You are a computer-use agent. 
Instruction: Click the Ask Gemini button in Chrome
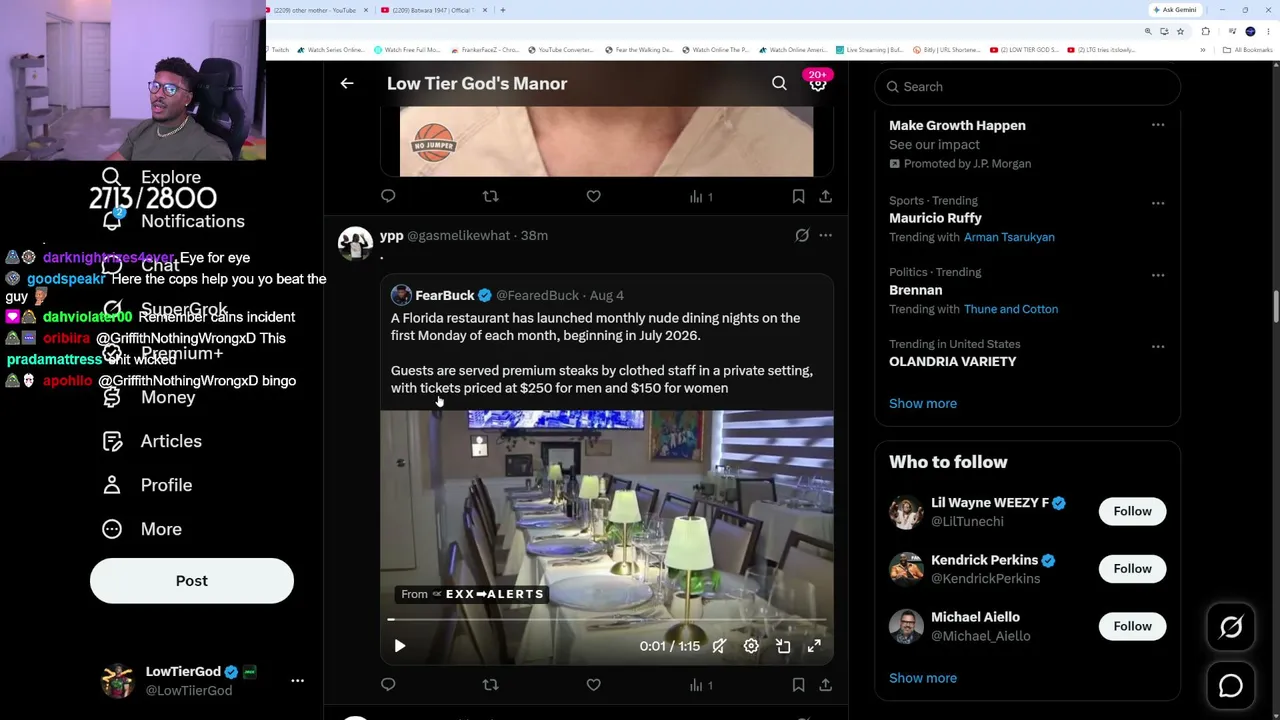pos(1175,10)
